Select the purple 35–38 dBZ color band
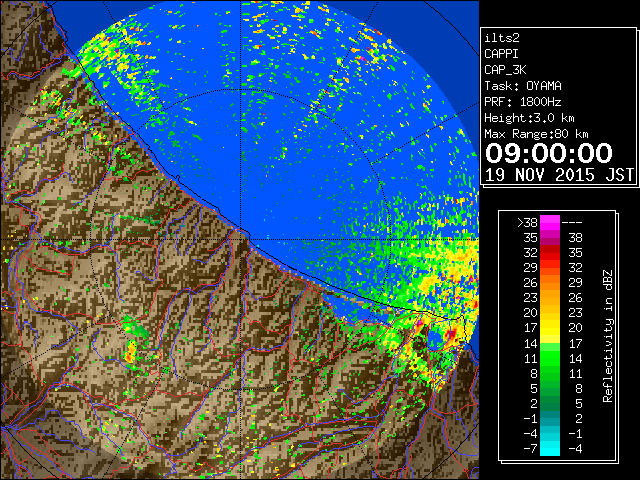The image size is (640, 480). (550, 238)
